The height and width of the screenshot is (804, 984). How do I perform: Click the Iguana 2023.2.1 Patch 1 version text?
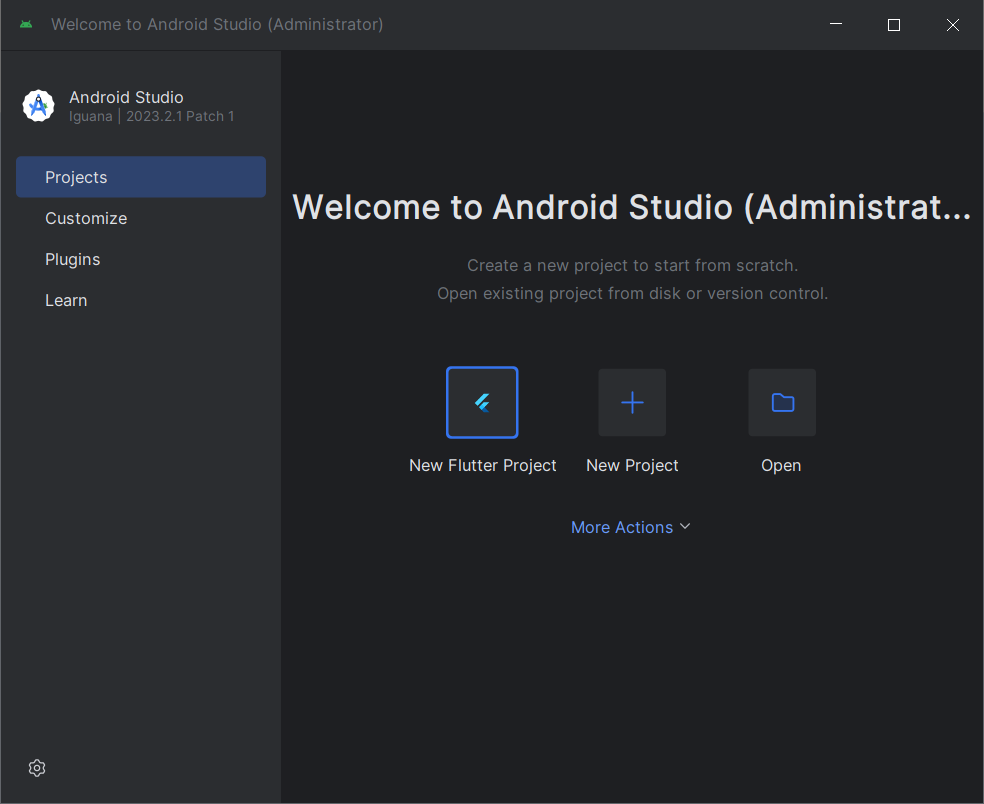tap(152, 116)
